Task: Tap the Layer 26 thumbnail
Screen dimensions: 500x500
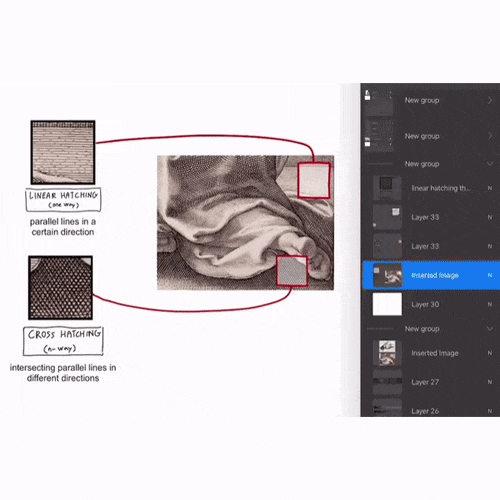Action: (x=387, y=408)
